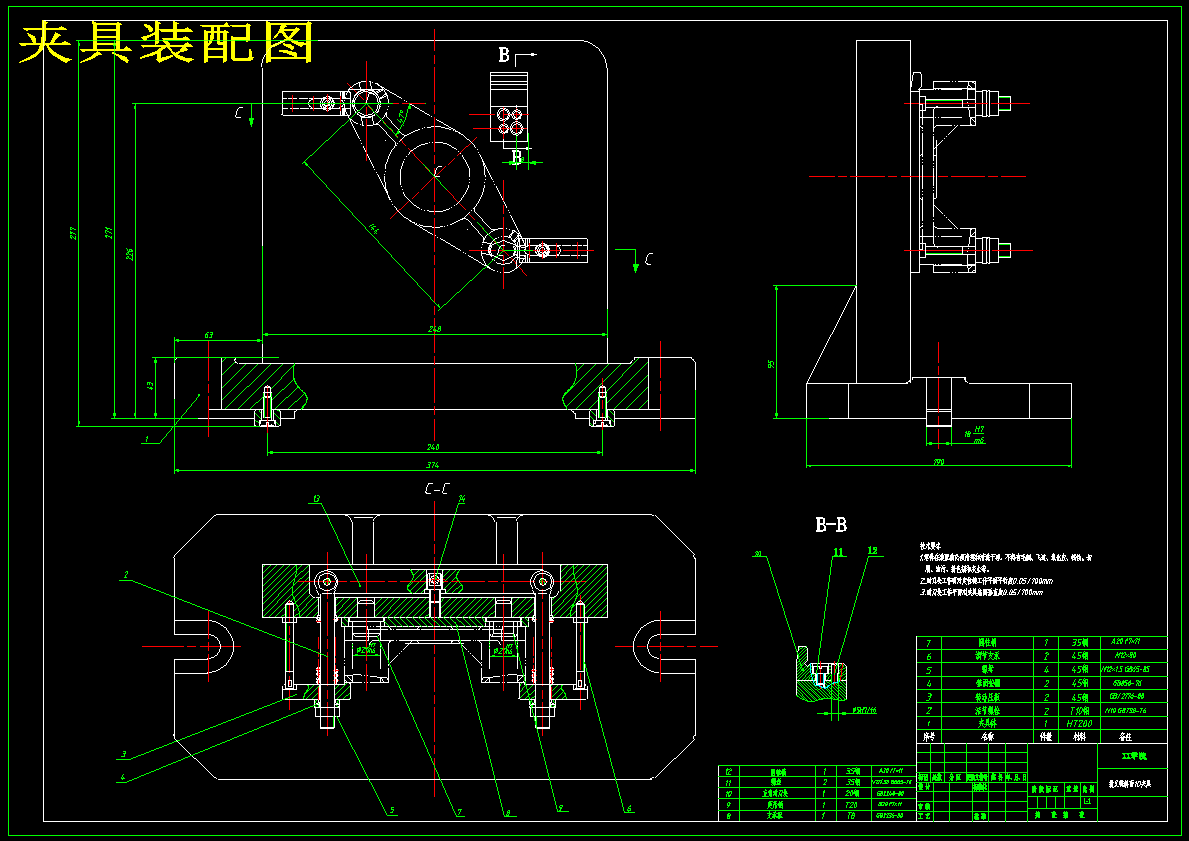
Task: Click balloon callout 13 in C-C view
Action: click(315, 498)
